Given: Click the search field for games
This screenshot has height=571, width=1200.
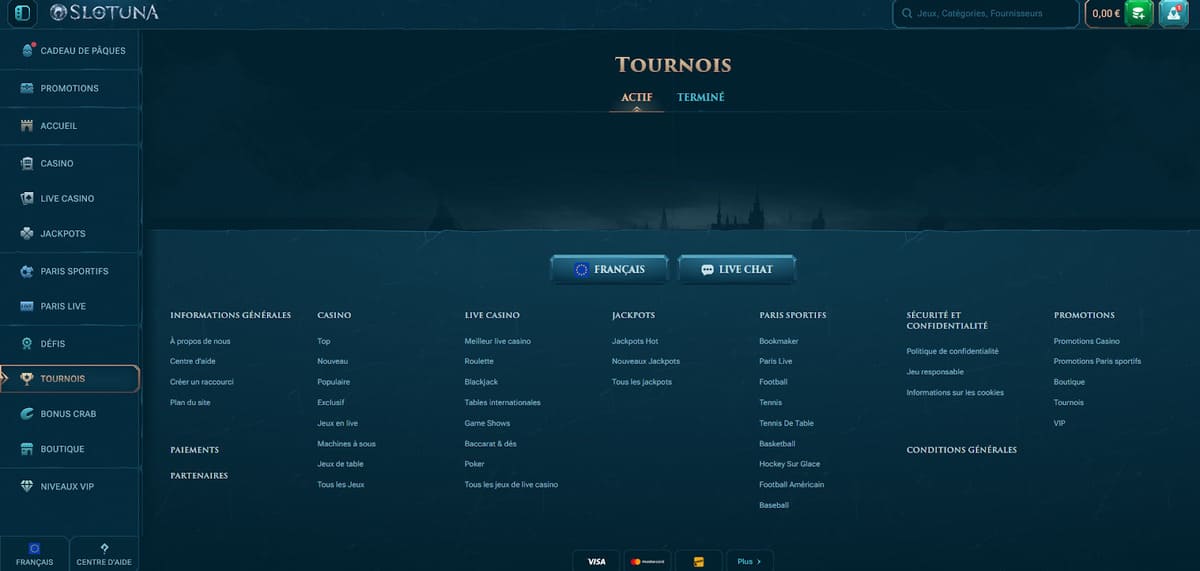Looking at the screenshot, I should tap(985, 14).
